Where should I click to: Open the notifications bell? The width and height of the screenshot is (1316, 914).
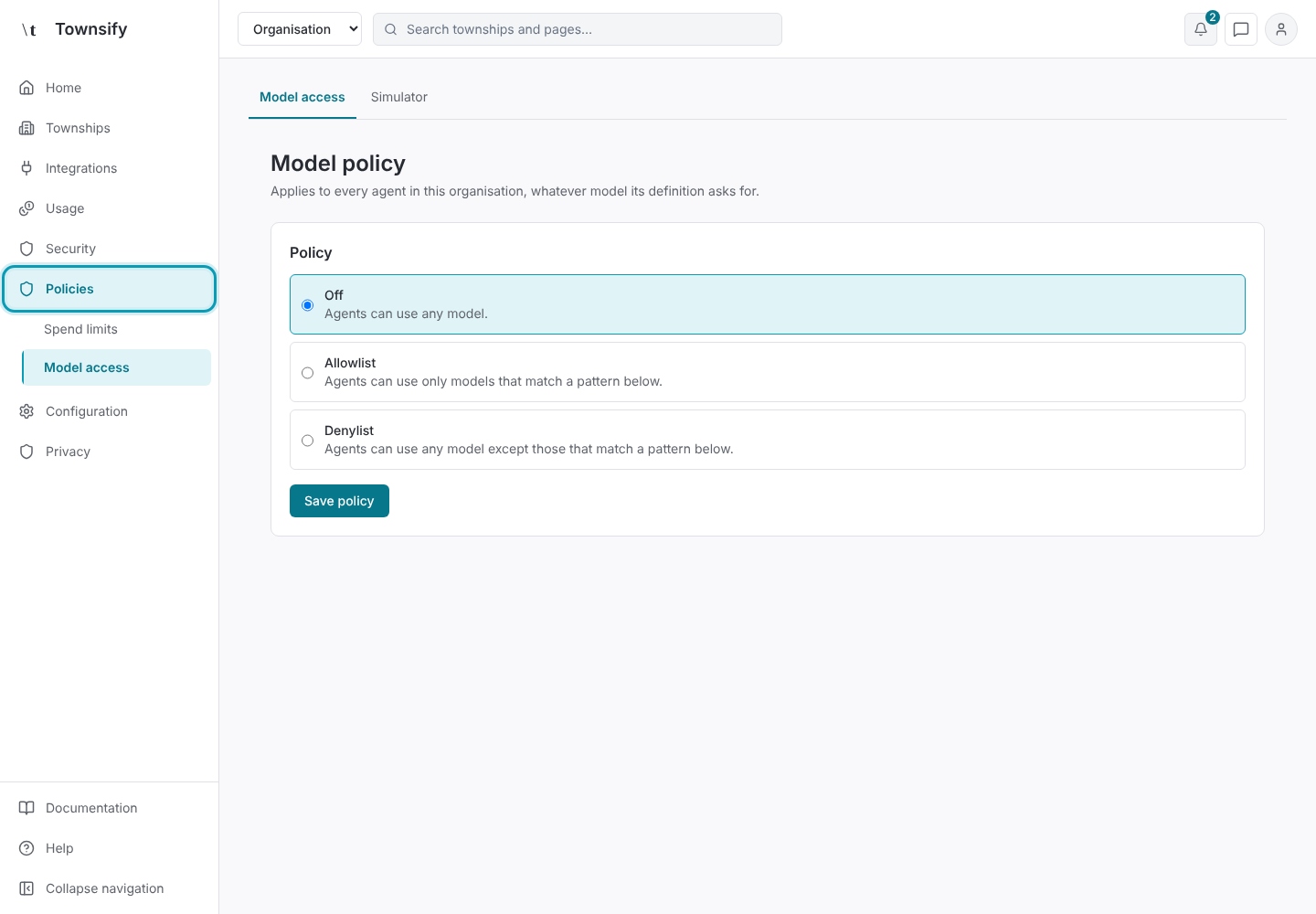[1201, 29]
